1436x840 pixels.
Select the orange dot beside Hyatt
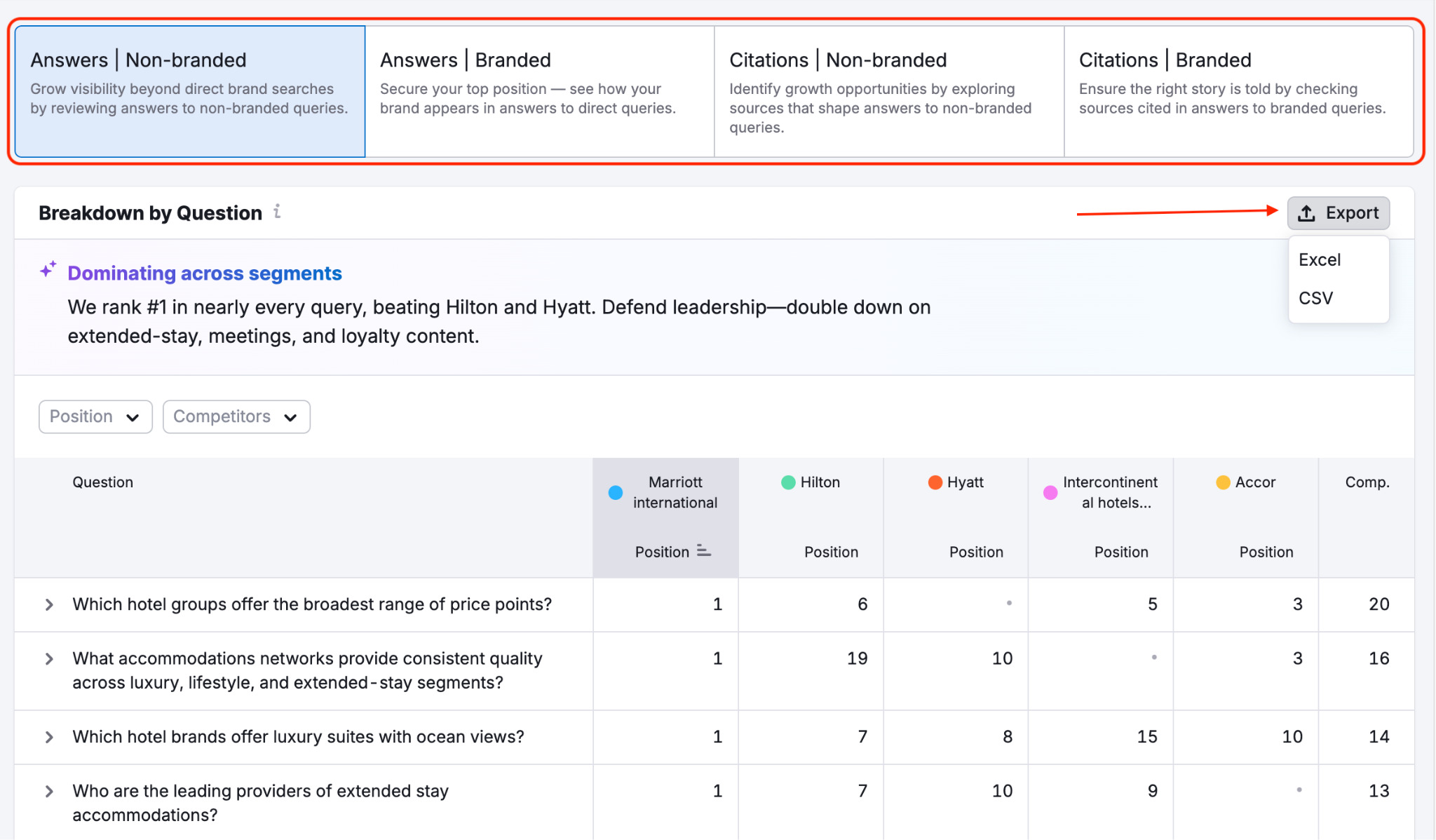tap(934, 482)
